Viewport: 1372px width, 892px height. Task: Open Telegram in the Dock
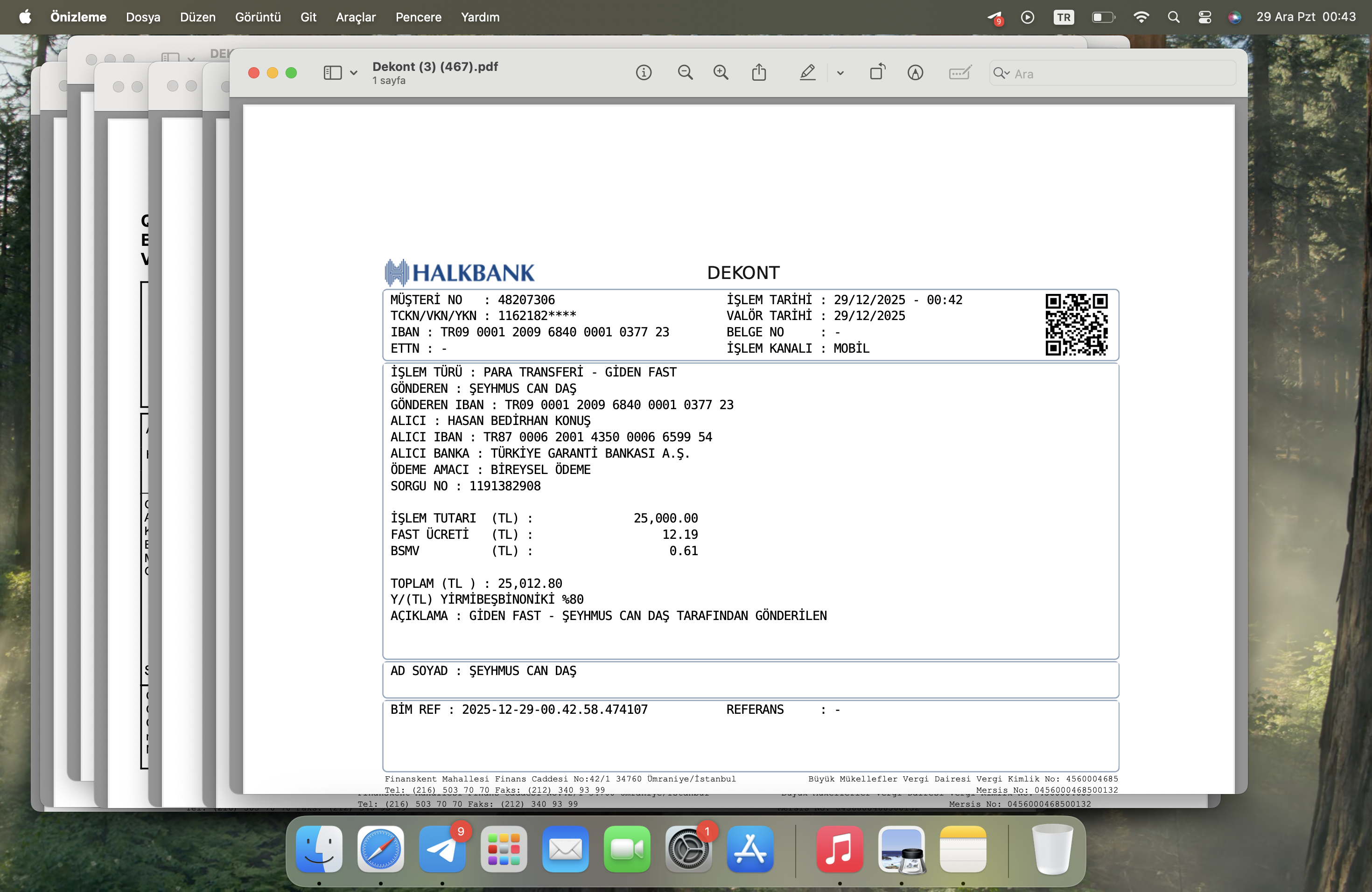pyautogui.click(x=442, y=849)
